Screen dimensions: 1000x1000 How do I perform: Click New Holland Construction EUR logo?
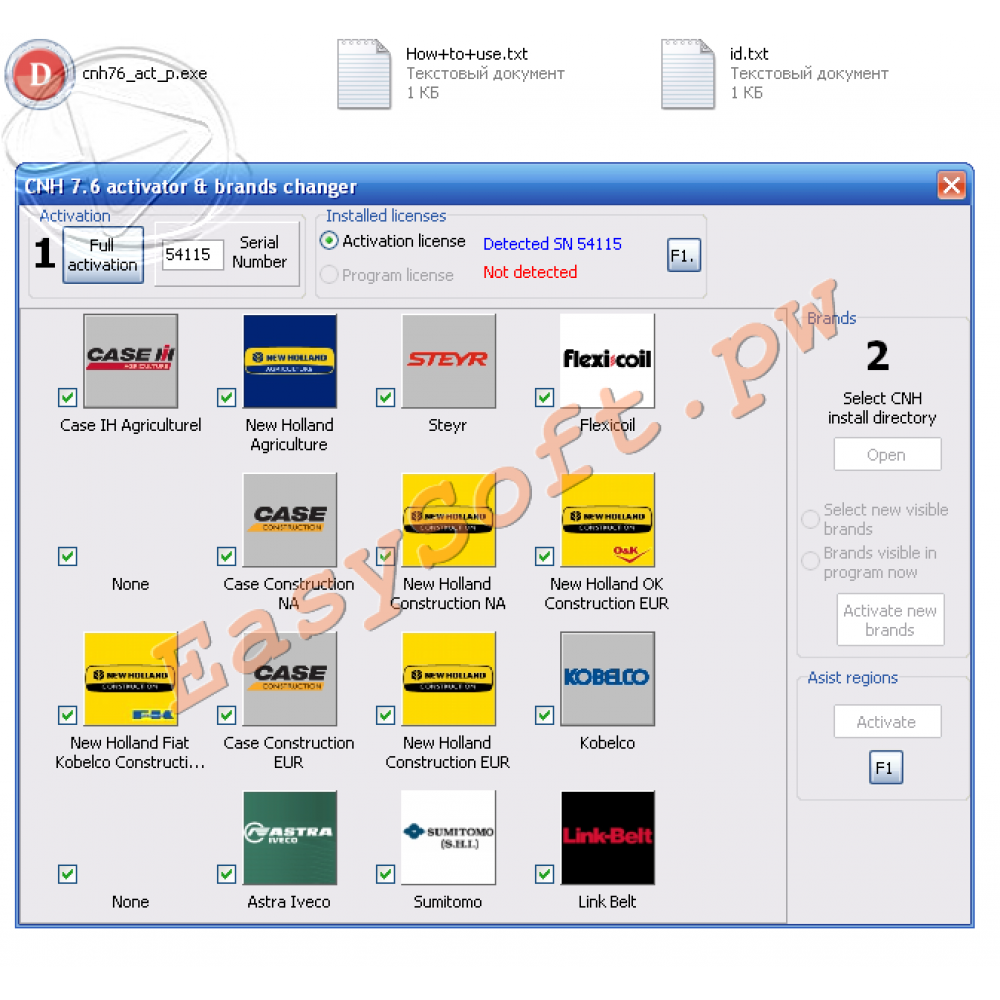tap(448, 679)
